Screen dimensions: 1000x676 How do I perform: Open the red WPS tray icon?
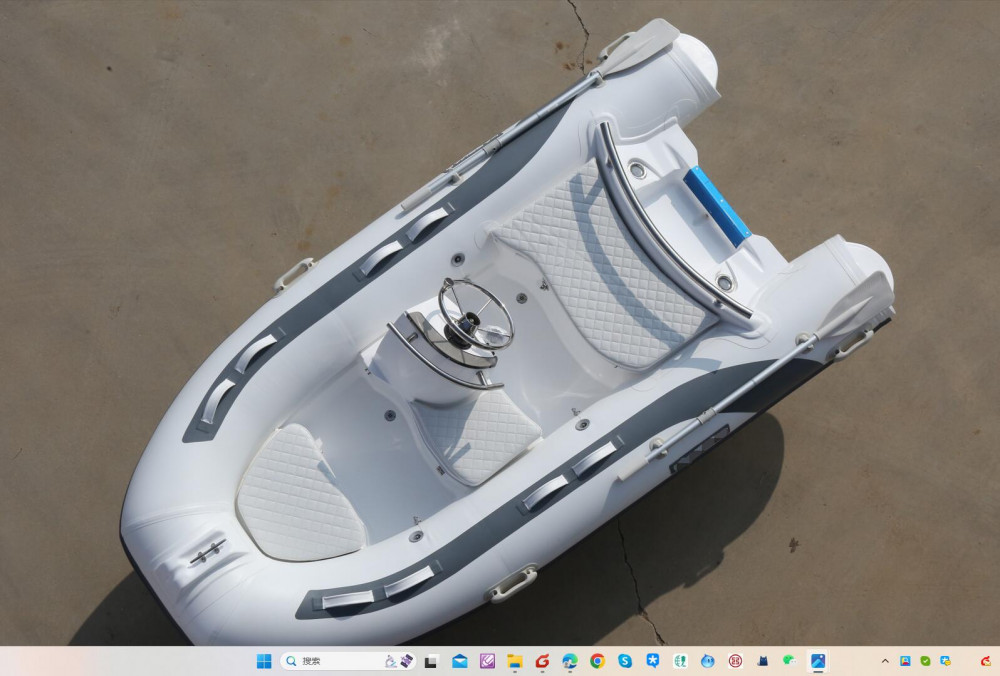point(985,661)
